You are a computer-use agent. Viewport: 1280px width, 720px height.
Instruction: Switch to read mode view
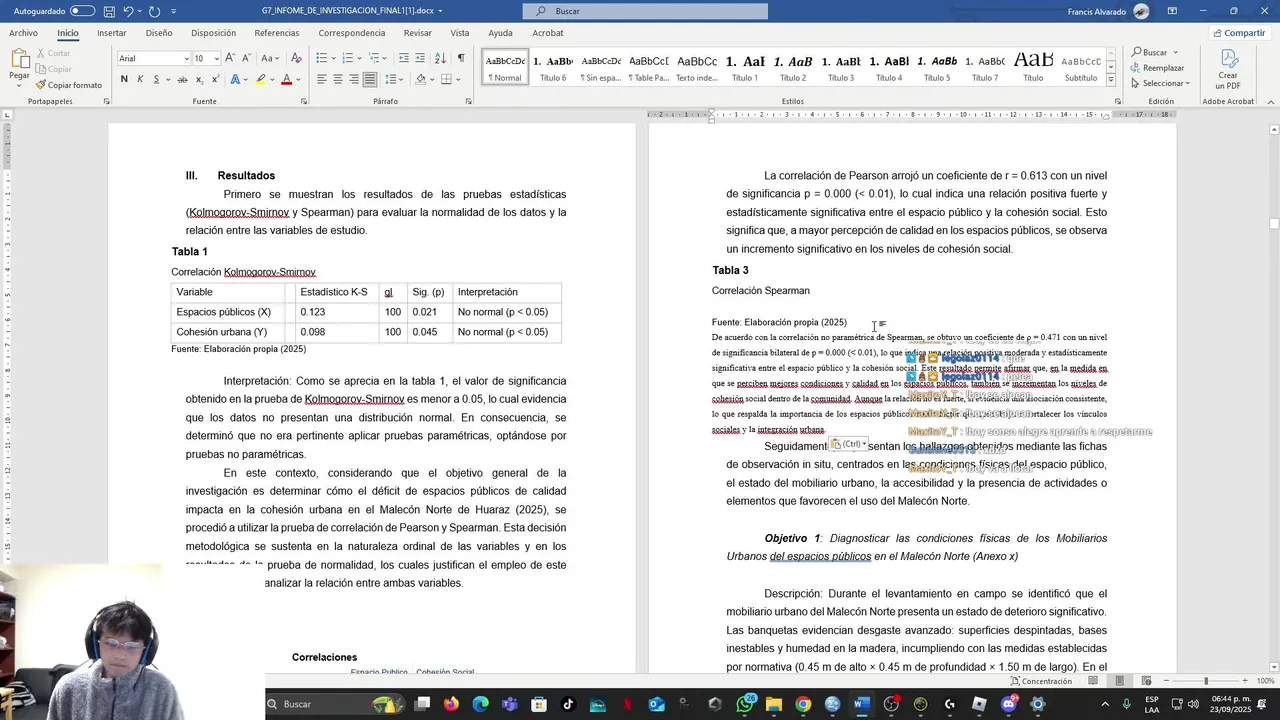(x=1093, y=681)
